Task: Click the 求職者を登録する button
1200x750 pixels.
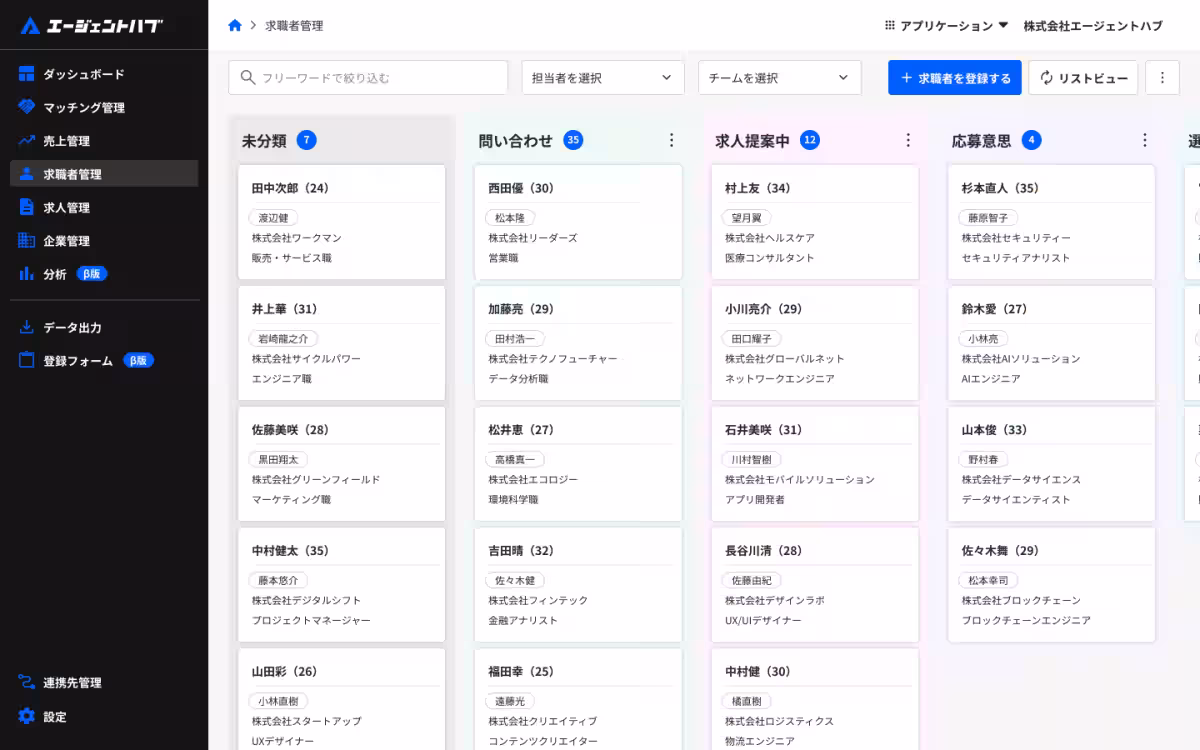Action: pyautogui.click(x=954, y=77)
